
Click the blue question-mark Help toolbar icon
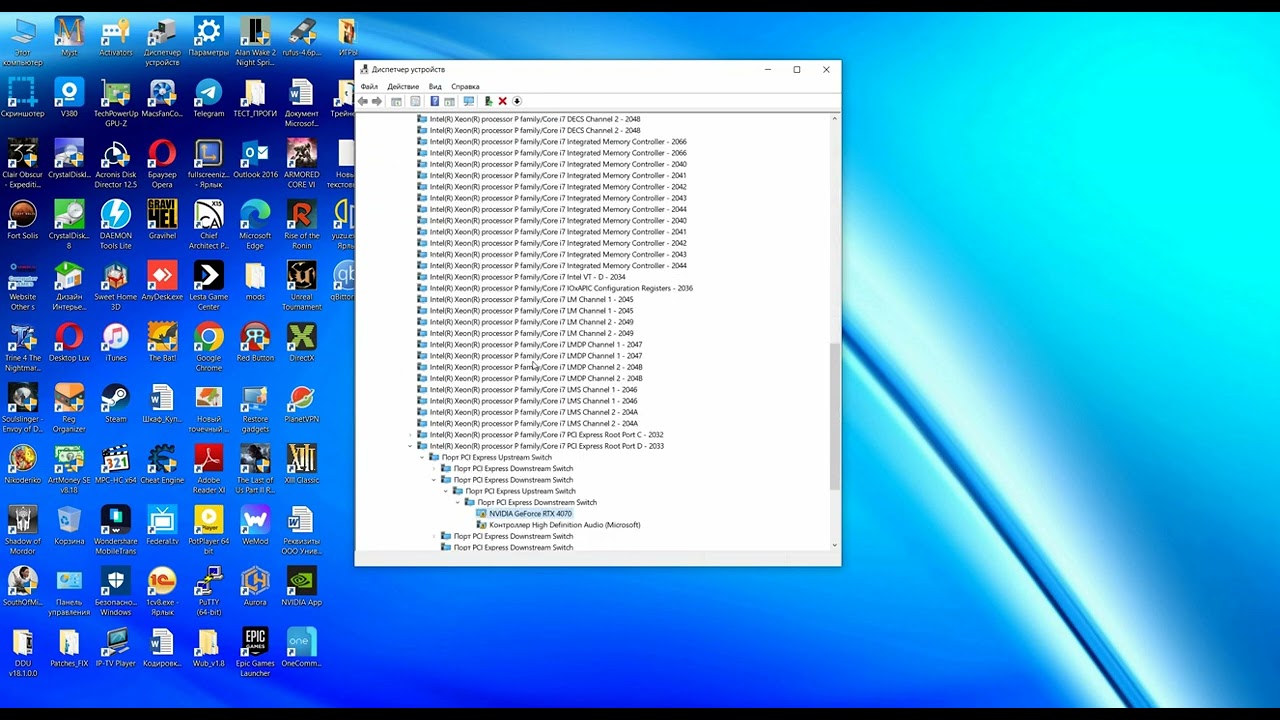pos(434,101)
